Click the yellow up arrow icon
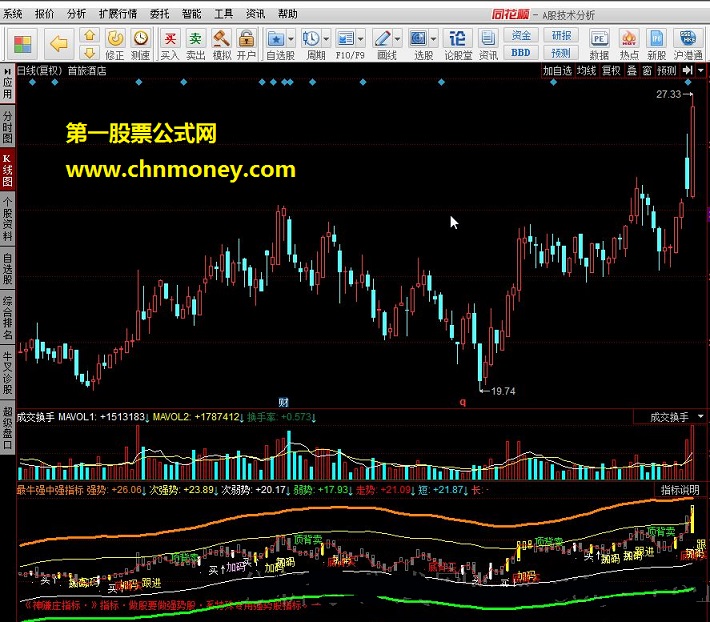710x622 pixels. (x=90, y=35)
